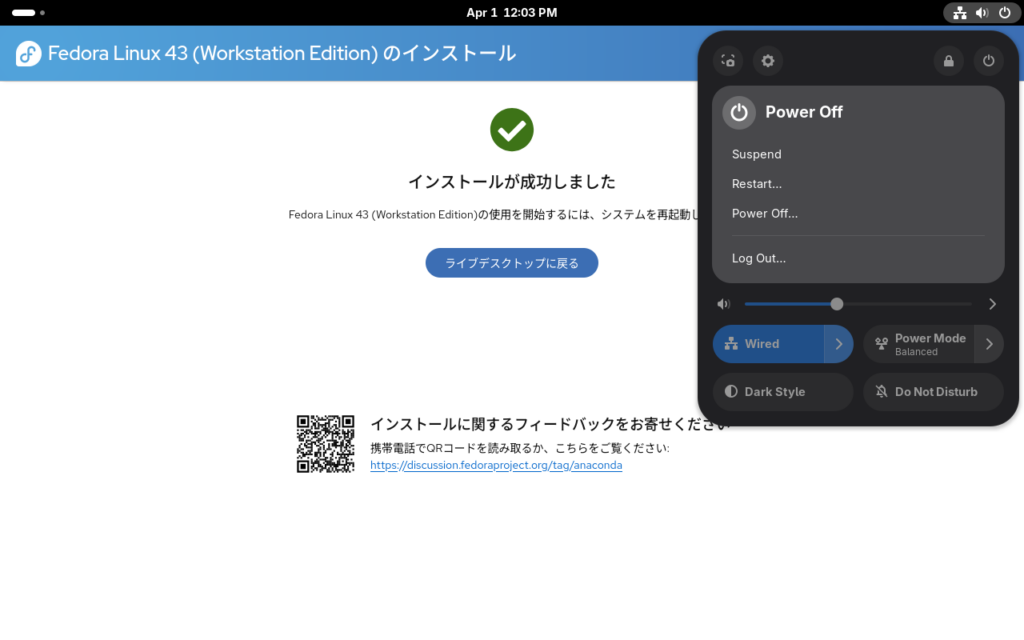1024x640 pixels.
Task: Mute sound with the volume speaker icon
Action: pyautogui.click(x=724, y=304)
